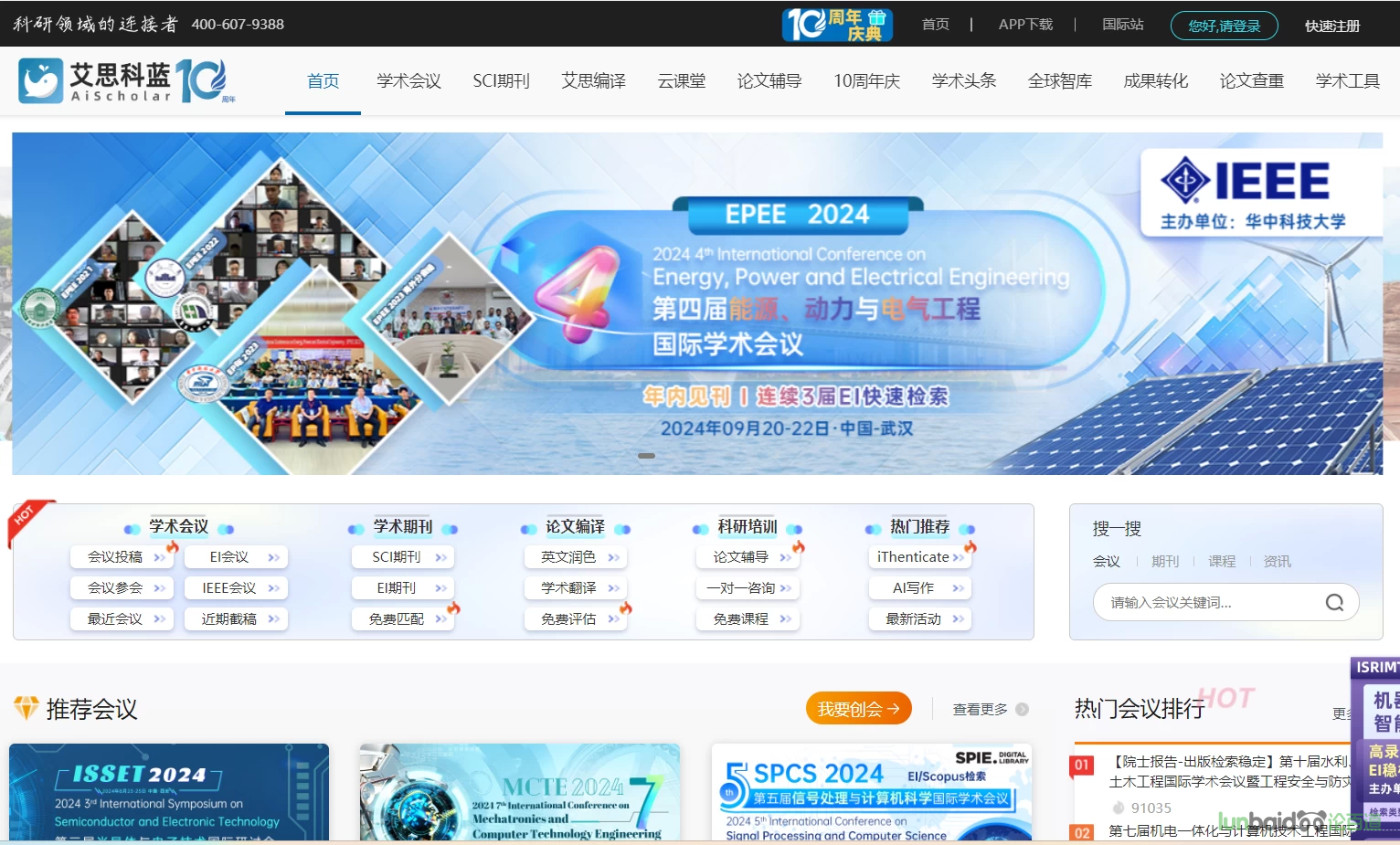Open the 会议投稿 shortcut
Image resolution: width=1400 pixels, height=845 pixels.
(x=123, y=556)
